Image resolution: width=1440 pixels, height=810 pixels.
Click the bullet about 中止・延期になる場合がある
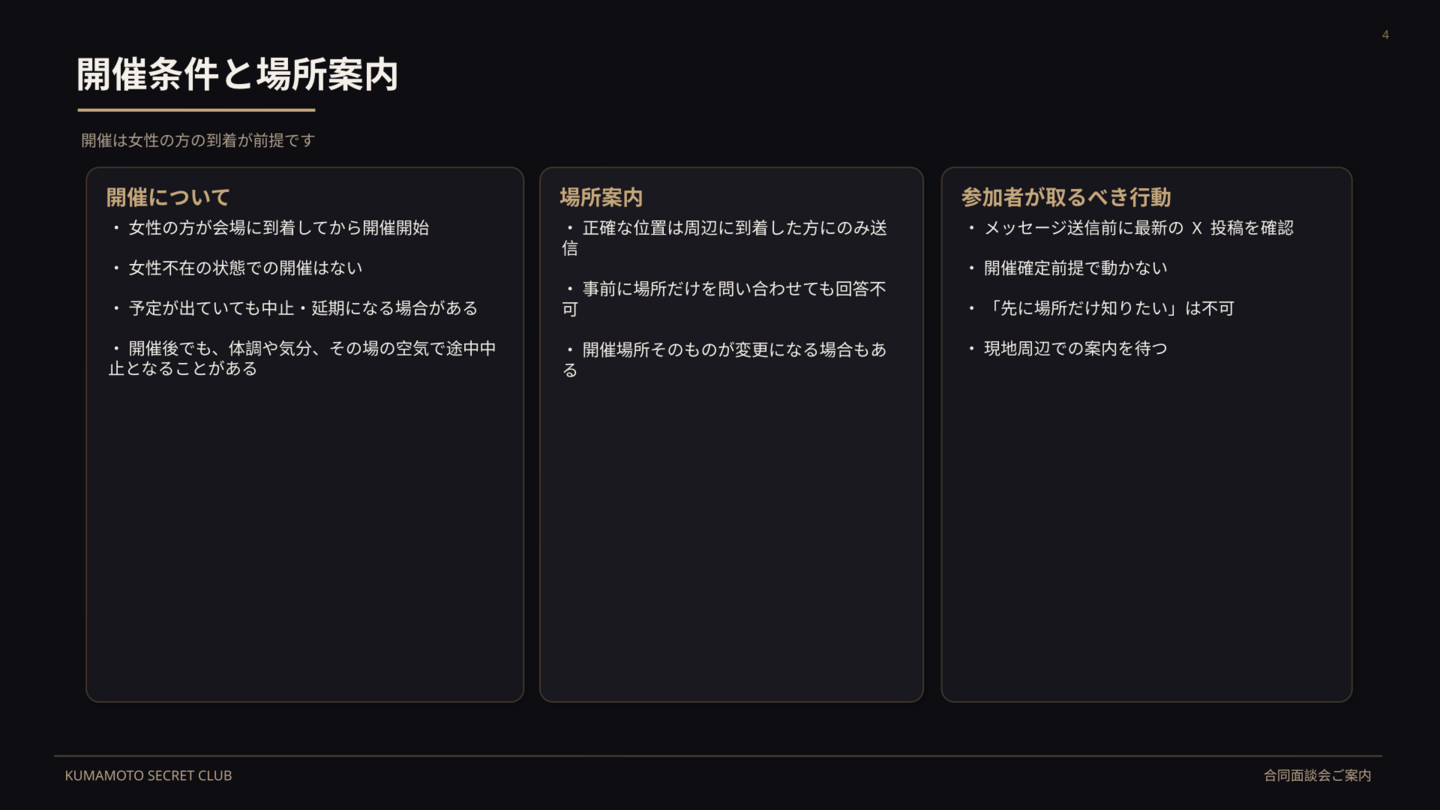302,308
